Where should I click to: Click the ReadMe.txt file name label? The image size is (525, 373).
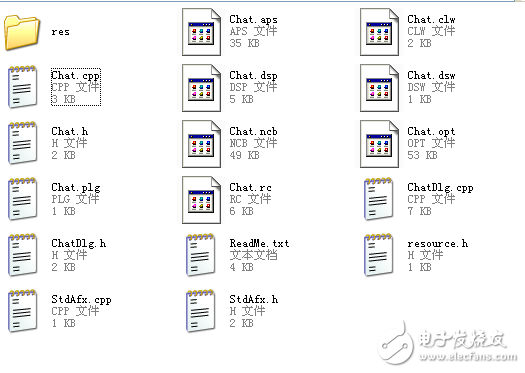point(259,243)
